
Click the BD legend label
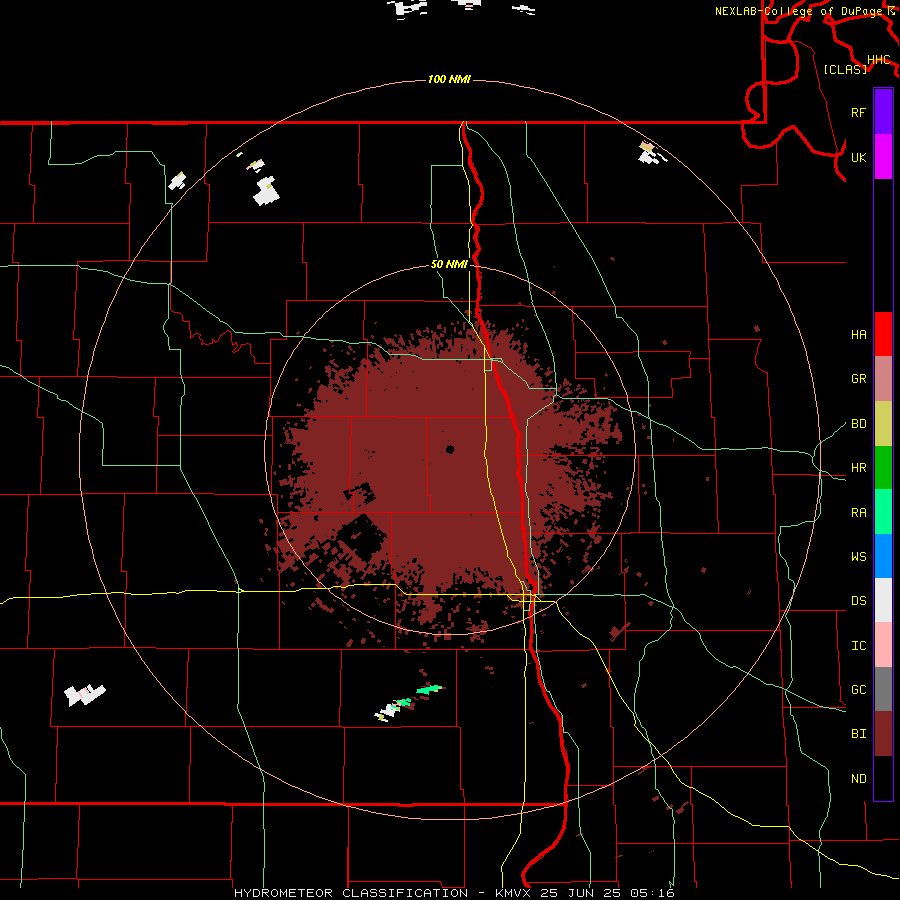pyautogui.click(x=859, y=424)
